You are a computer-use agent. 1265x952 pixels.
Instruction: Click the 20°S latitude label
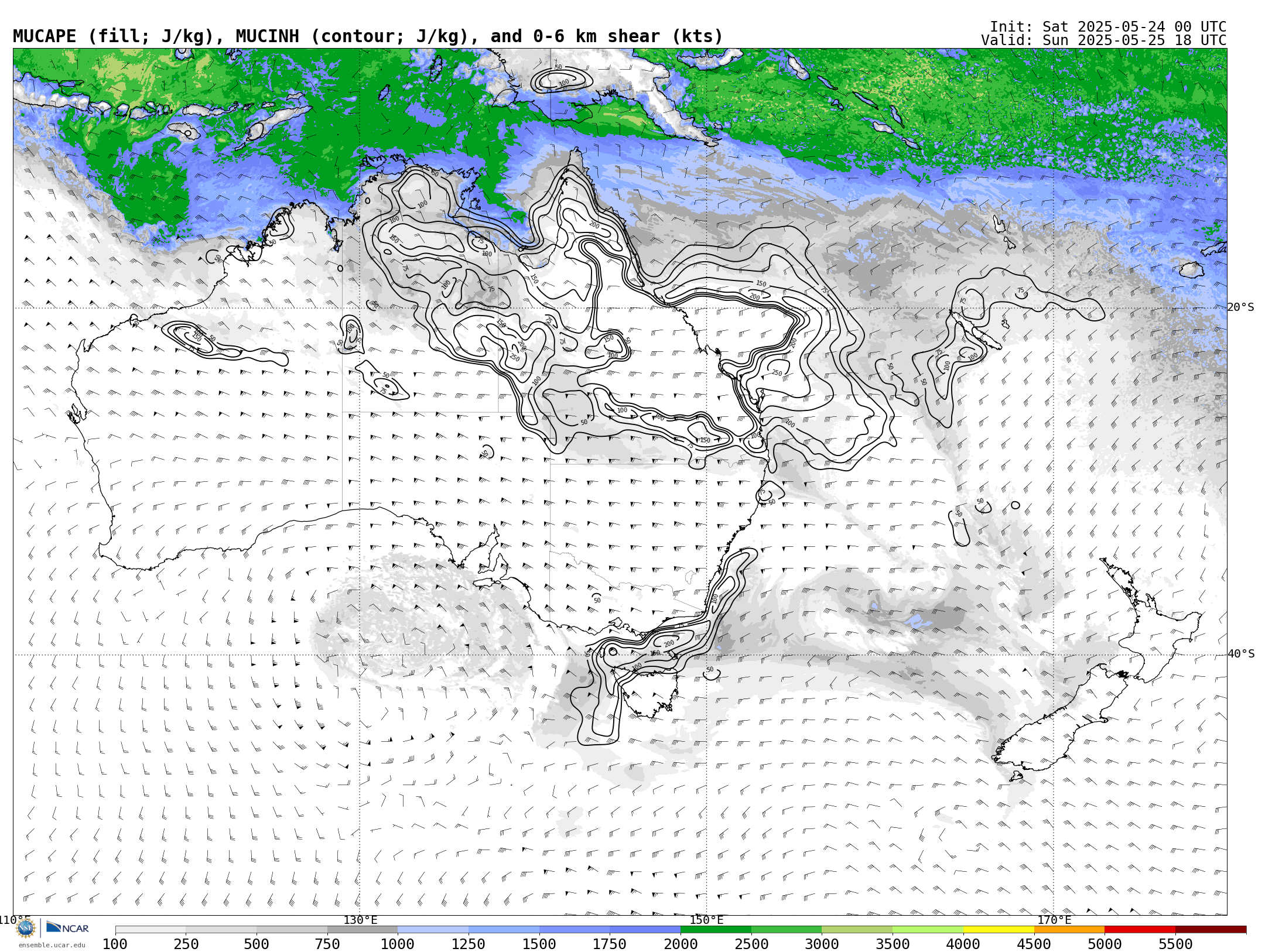[1241, 307]
